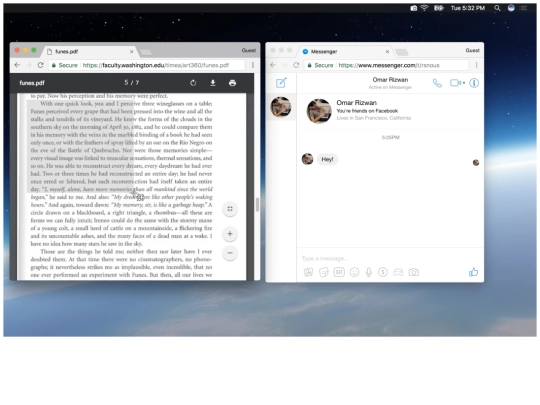Open Chrome menu in funes.pdf window
The width and height of the screenshot is (540, 405).
pos(253,65)
